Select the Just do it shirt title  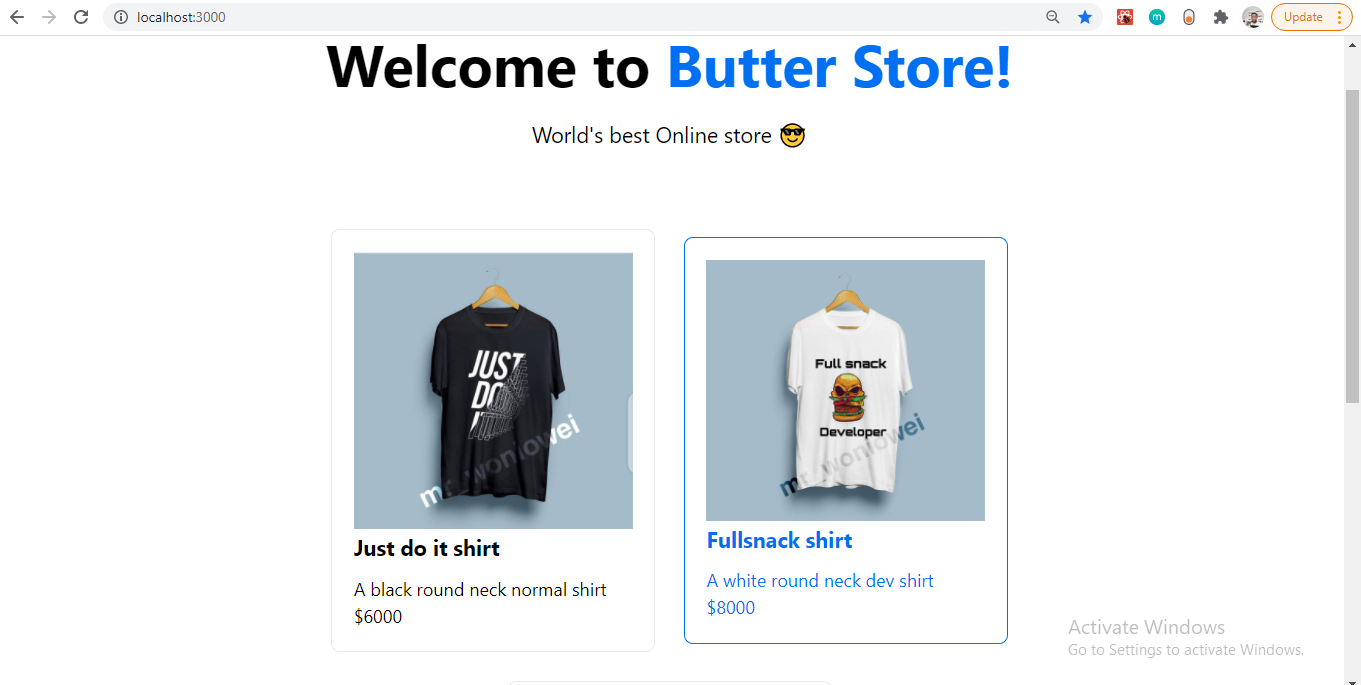[x=427, y=548]
